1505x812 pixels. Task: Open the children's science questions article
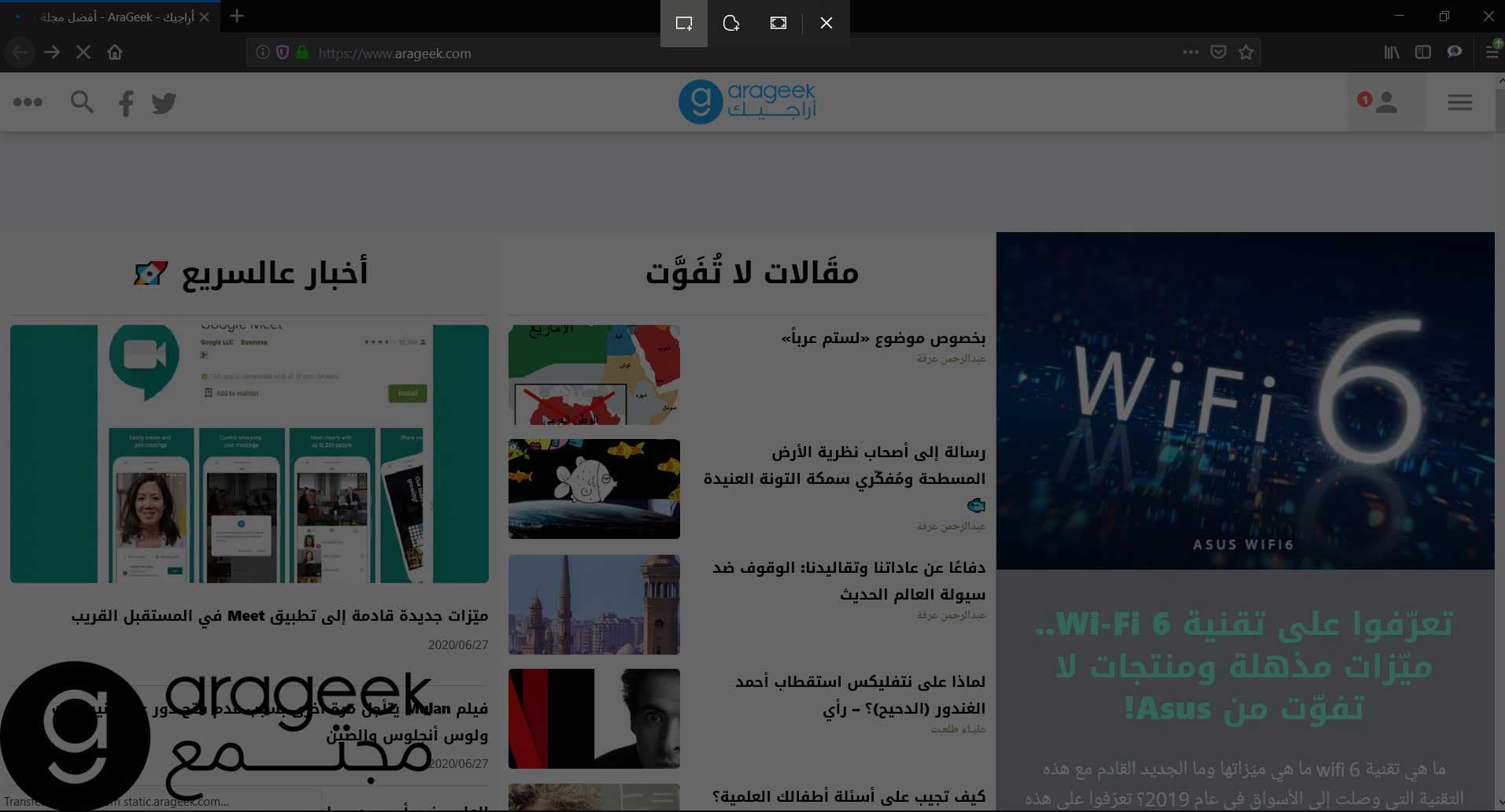coord(849,797)
